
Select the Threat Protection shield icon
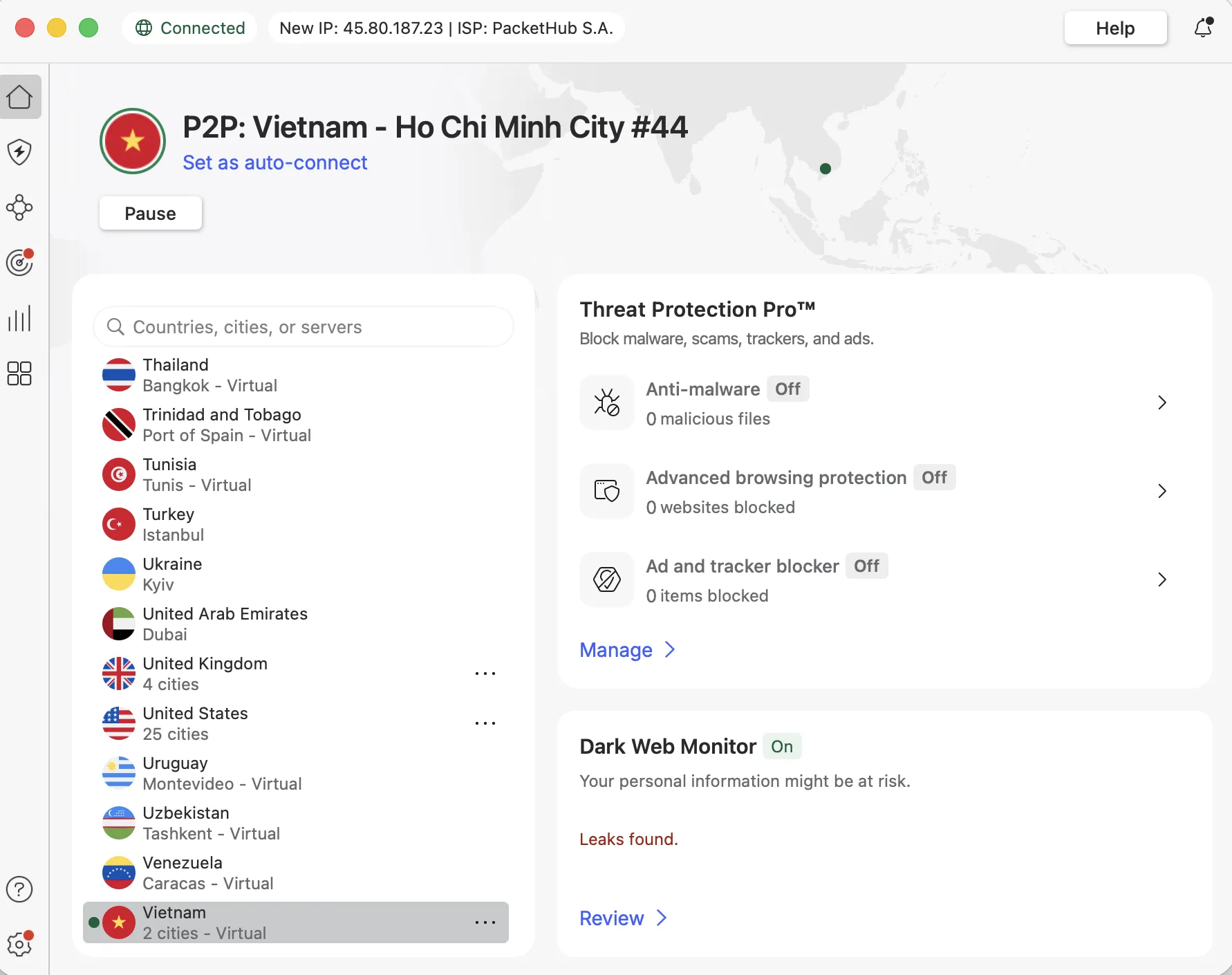[x=20, y=152]
